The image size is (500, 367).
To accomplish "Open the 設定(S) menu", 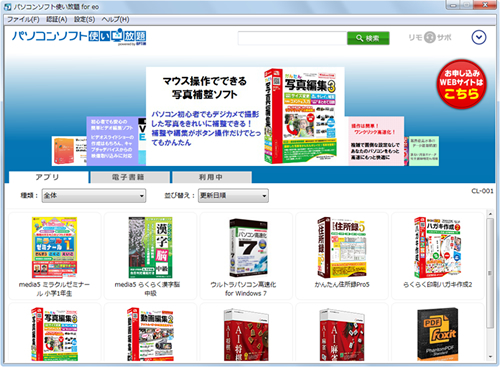I will [x=84, y=20].
